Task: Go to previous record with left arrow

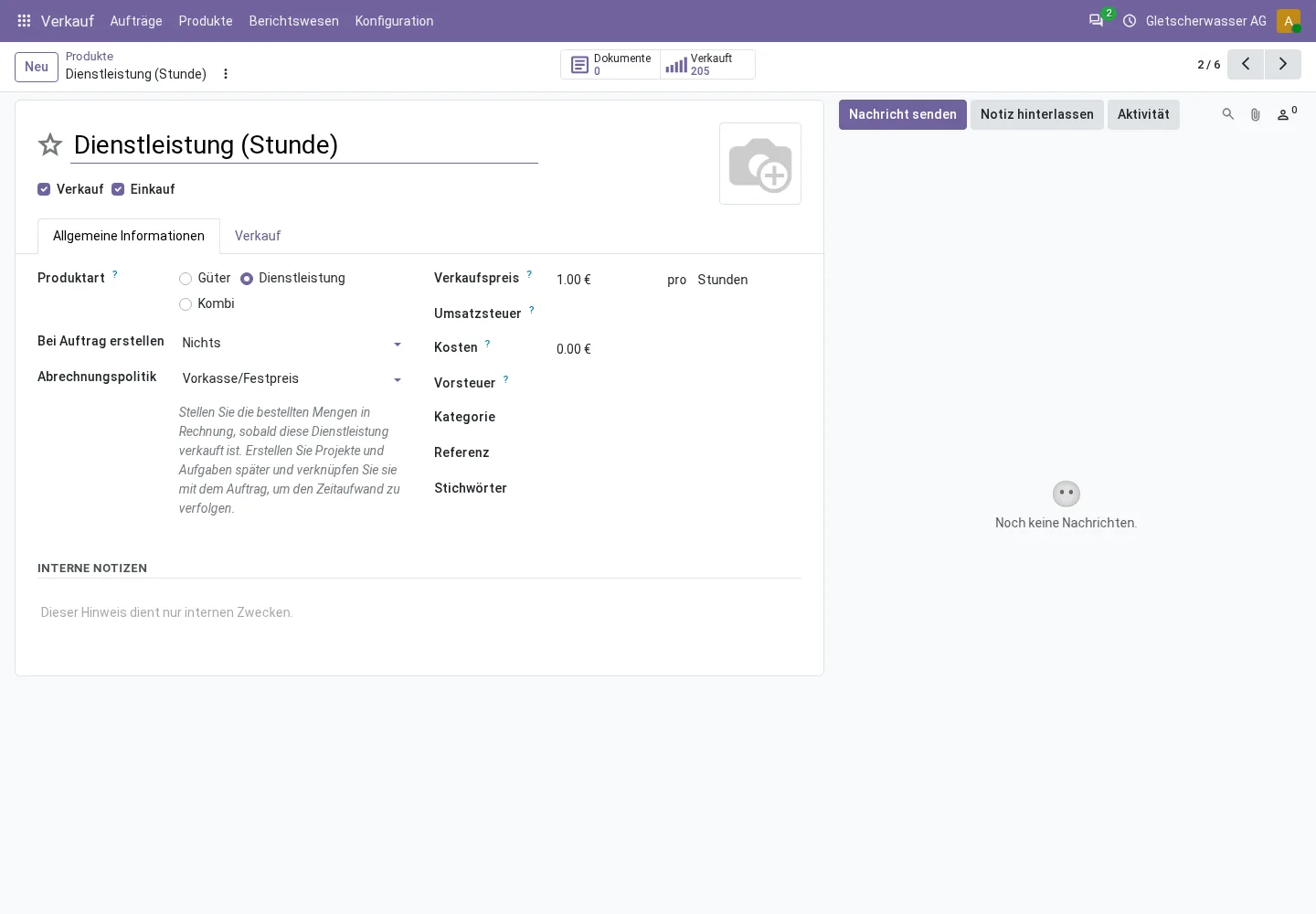Action: pos(1246,64)
